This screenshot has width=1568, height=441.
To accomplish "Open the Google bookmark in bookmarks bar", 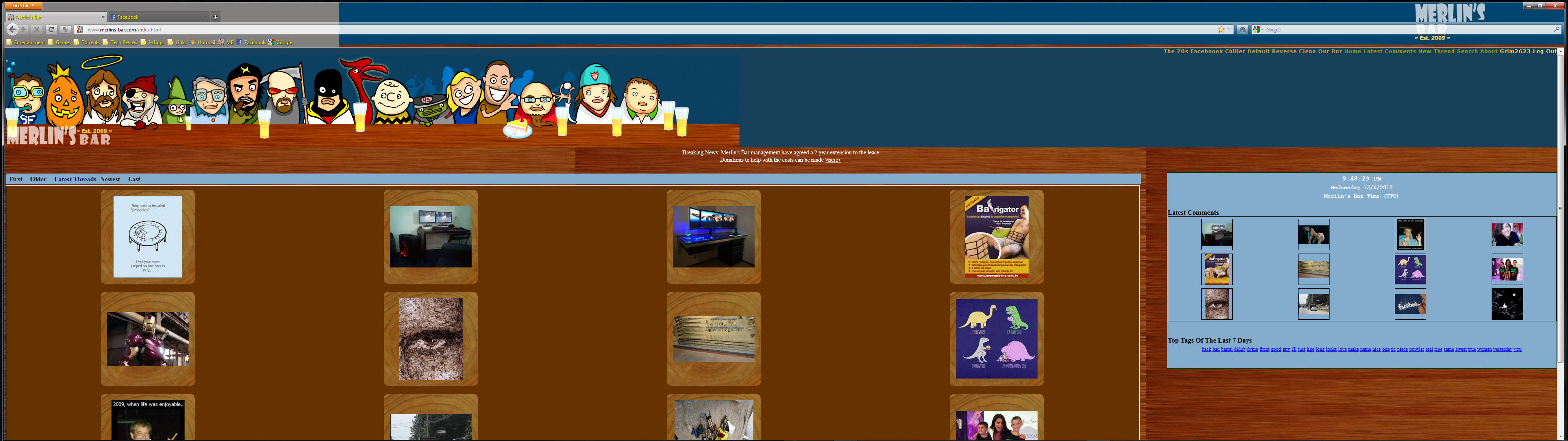I will (280, 42).
